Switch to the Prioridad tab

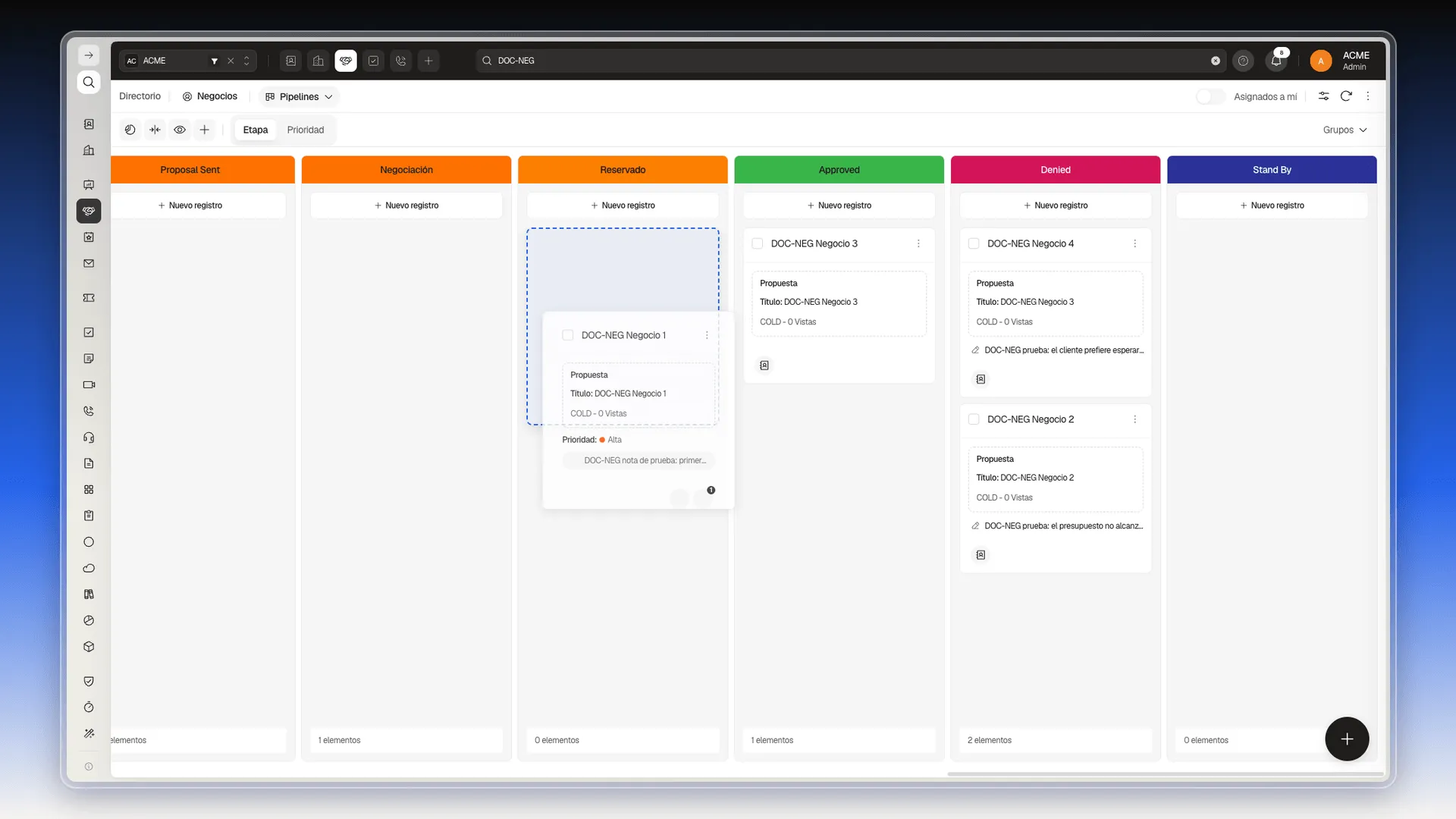click(306, 130)
